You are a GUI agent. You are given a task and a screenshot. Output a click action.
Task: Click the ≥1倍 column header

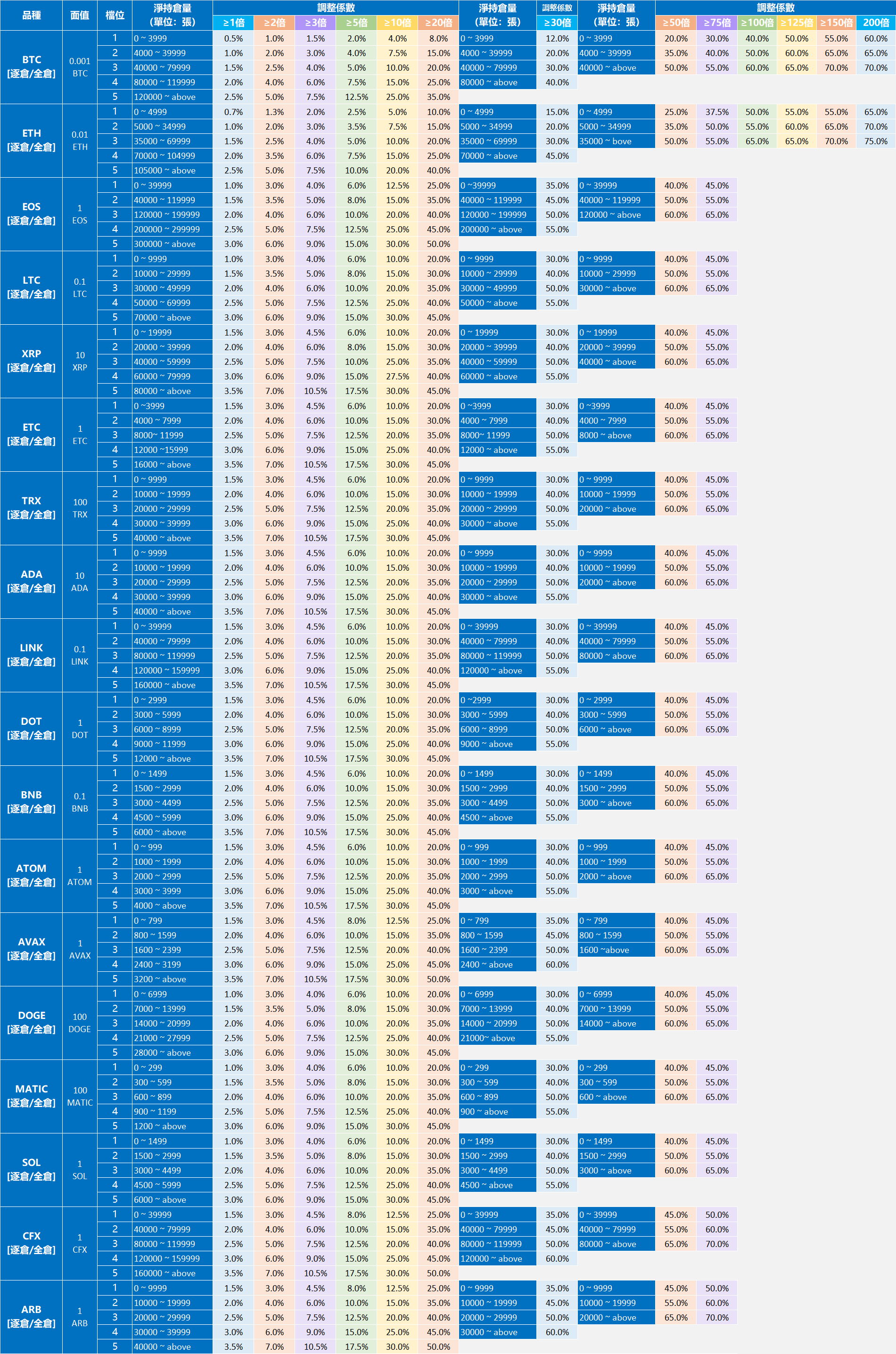tap(233, 23)
